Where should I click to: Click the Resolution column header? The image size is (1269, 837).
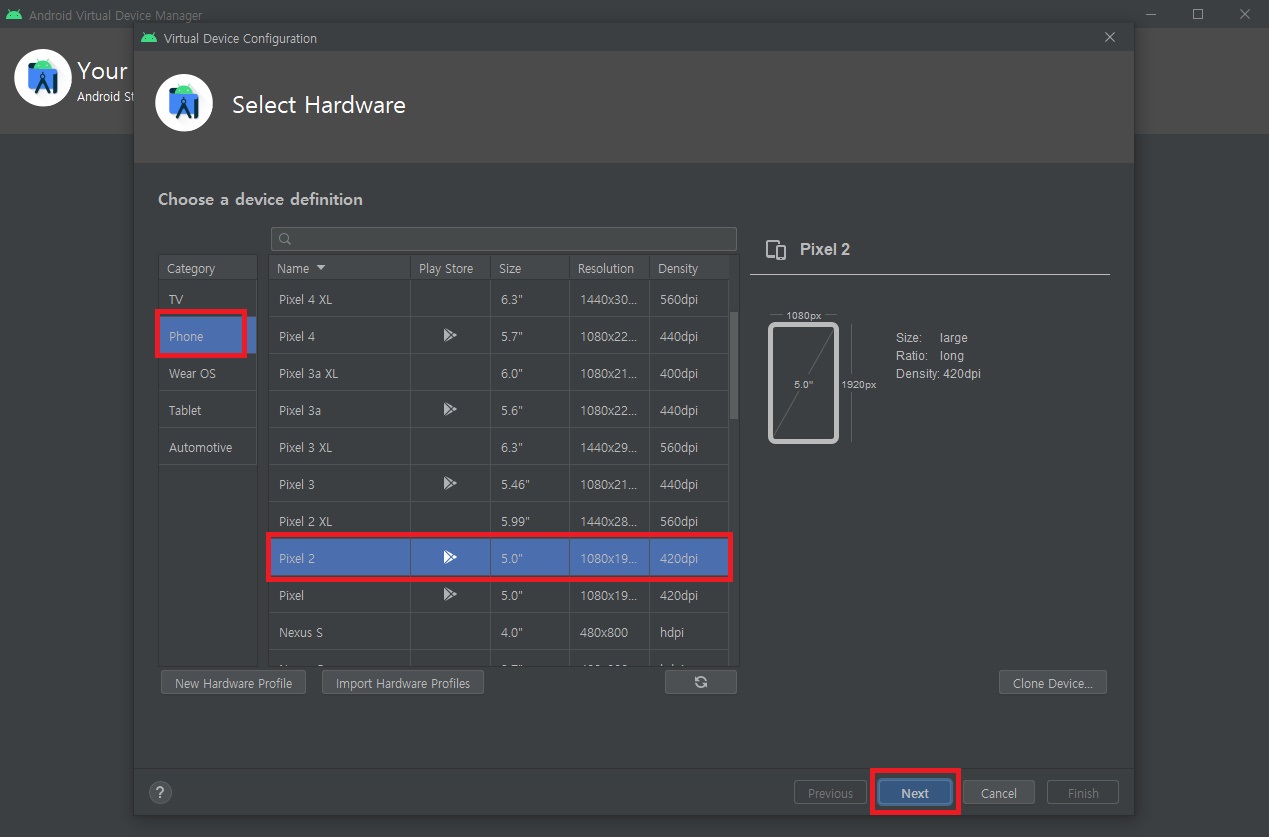(x=609, y=268)
